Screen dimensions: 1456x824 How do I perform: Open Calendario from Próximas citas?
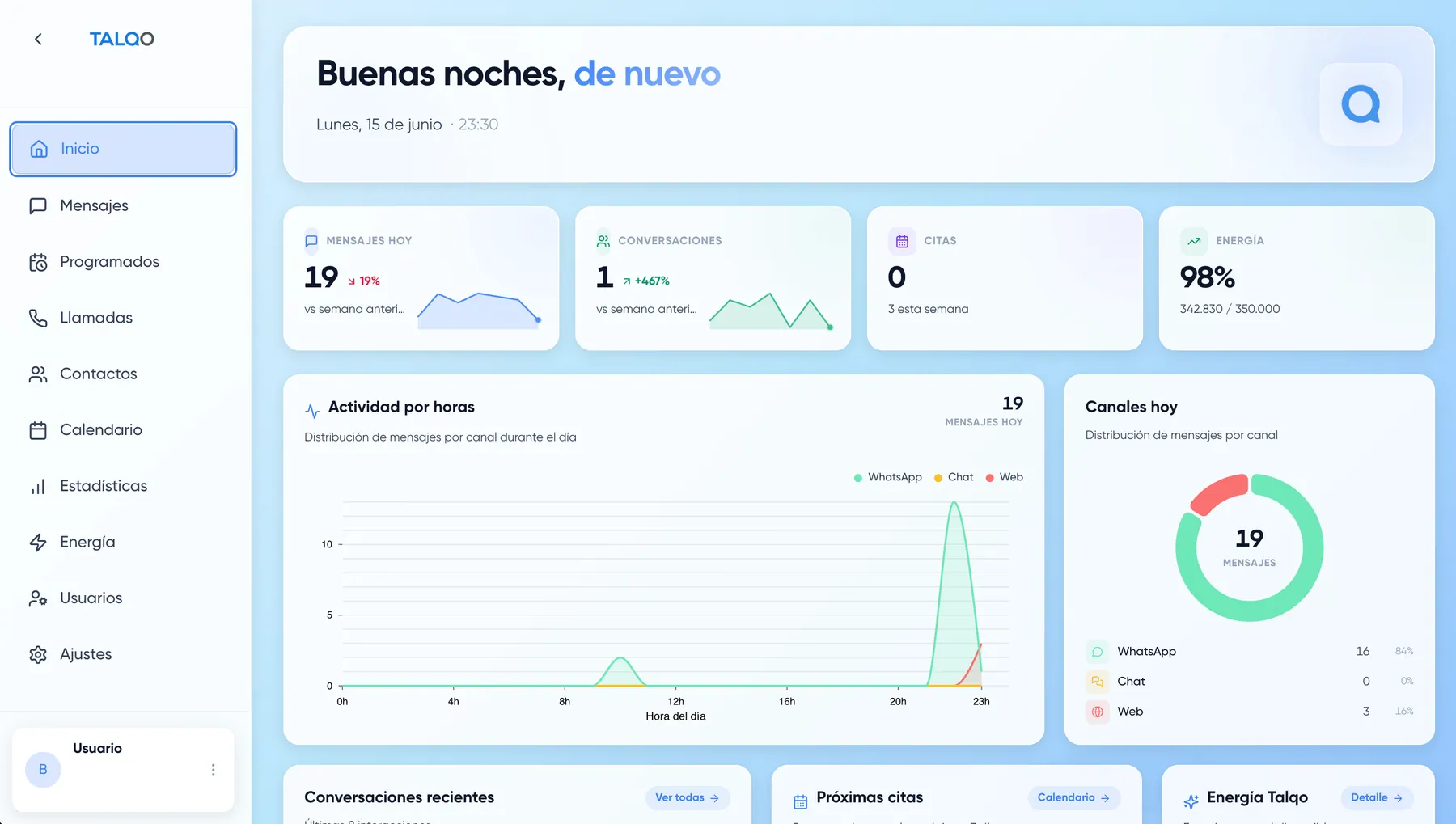point(1074,798)
